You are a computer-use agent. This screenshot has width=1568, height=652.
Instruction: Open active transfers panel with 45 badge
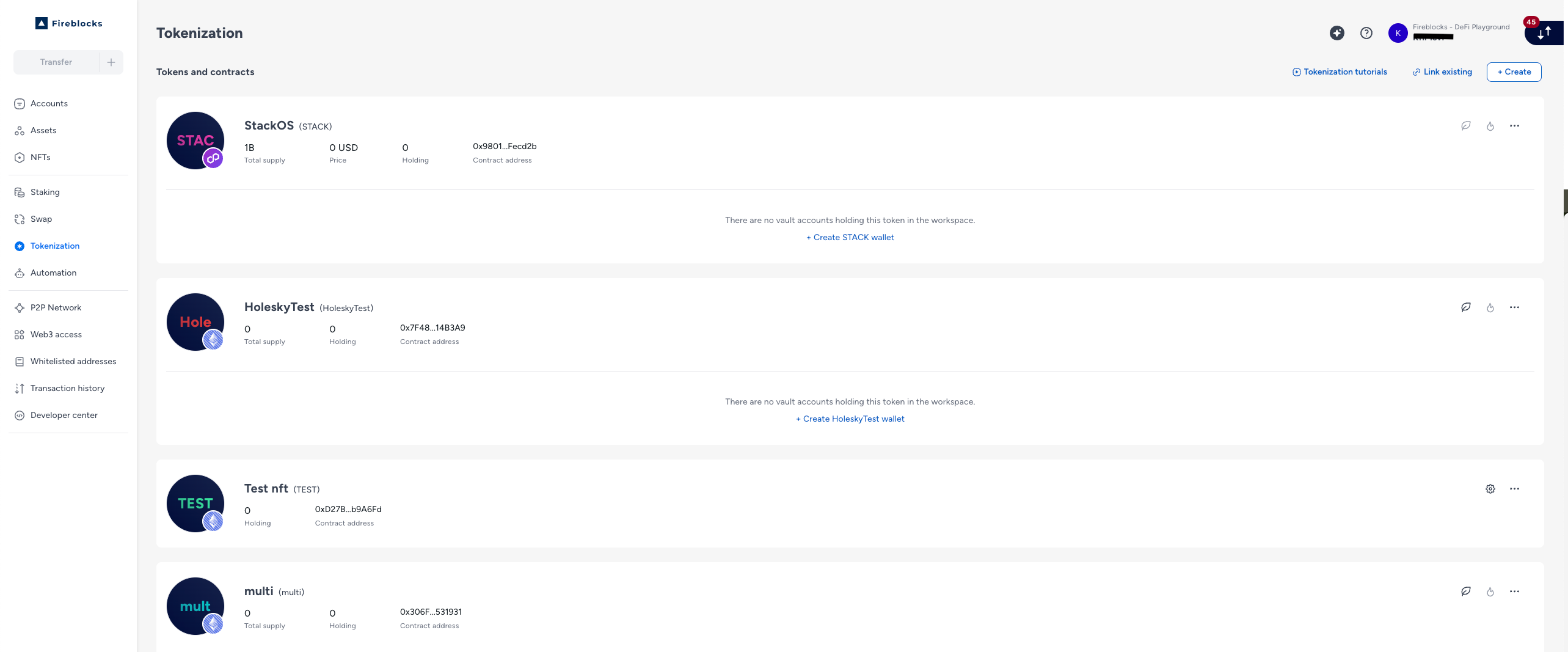[1544, 32]
